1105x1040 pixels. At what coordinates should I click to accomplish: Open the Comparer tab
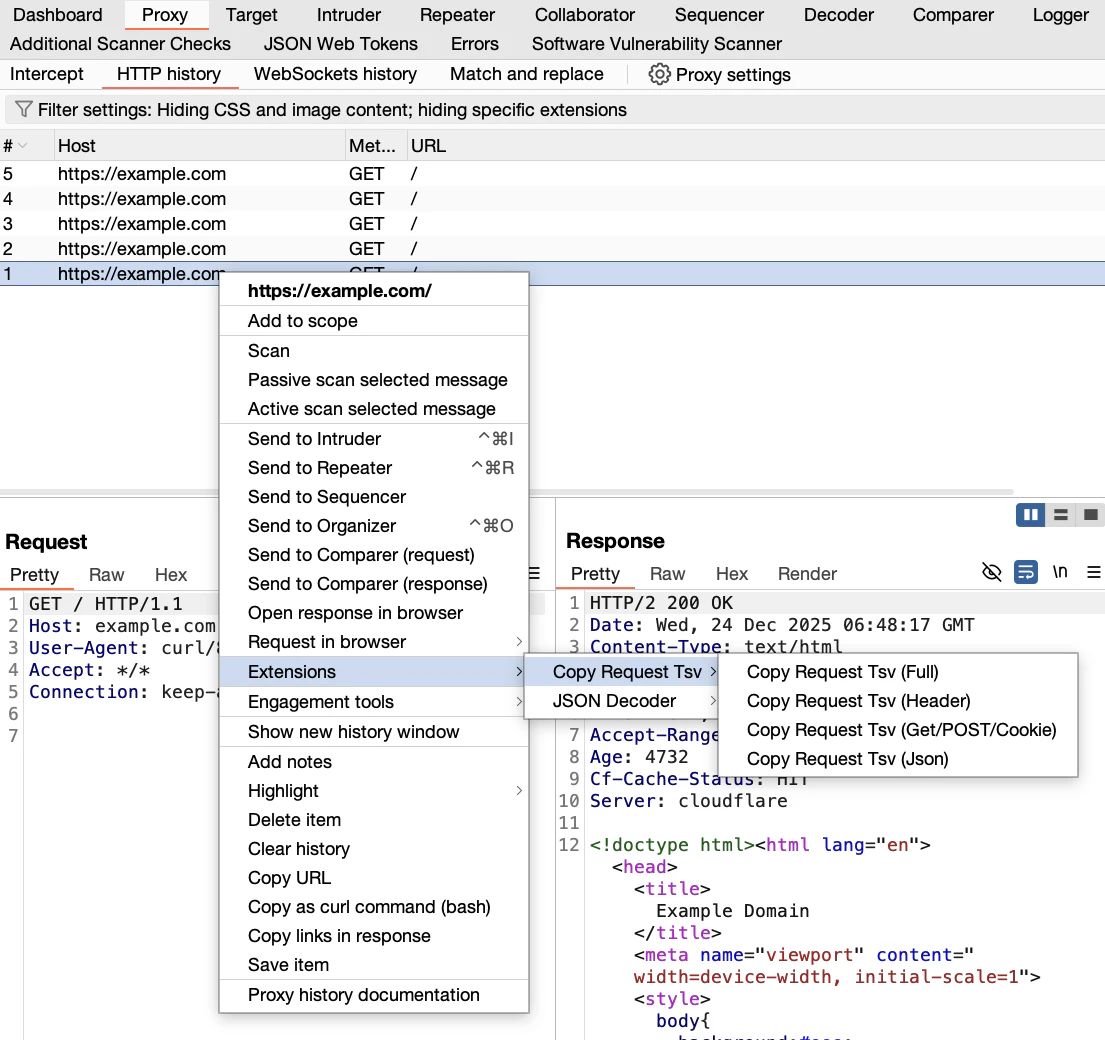coord(953,15)
